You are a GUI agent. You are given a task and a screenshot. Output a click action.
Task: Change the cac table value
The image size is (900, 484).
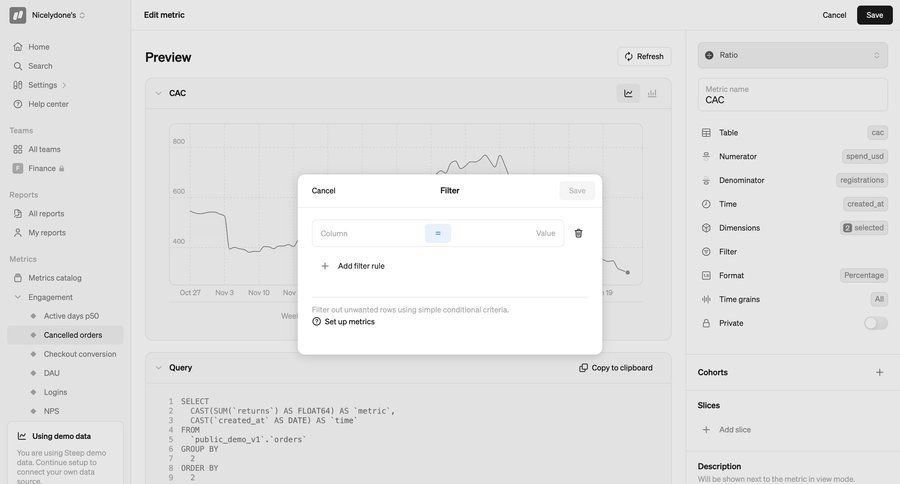click(877, 133)
